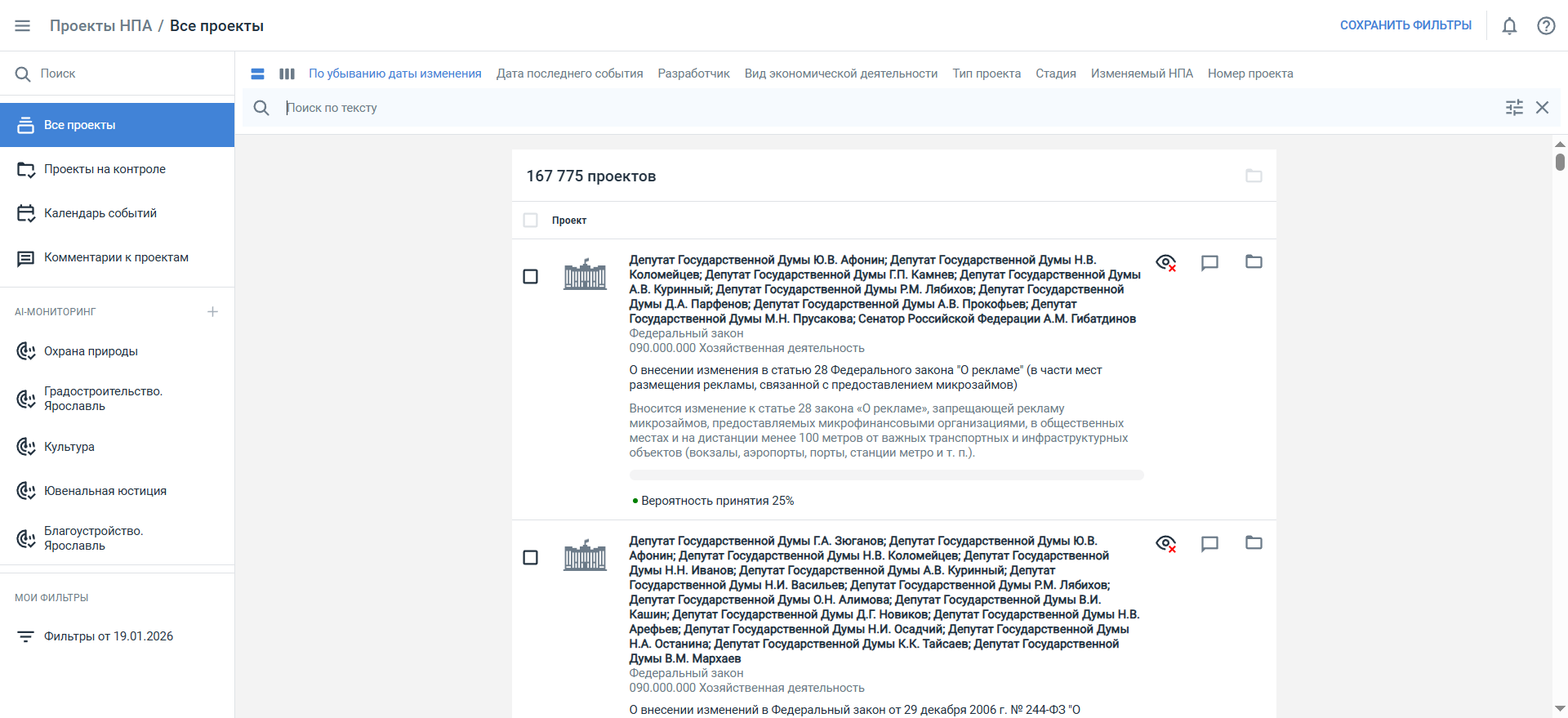
Task: Click the Фильтры от 19.01.2026 filter icon
Action: (x=26, y=636)
